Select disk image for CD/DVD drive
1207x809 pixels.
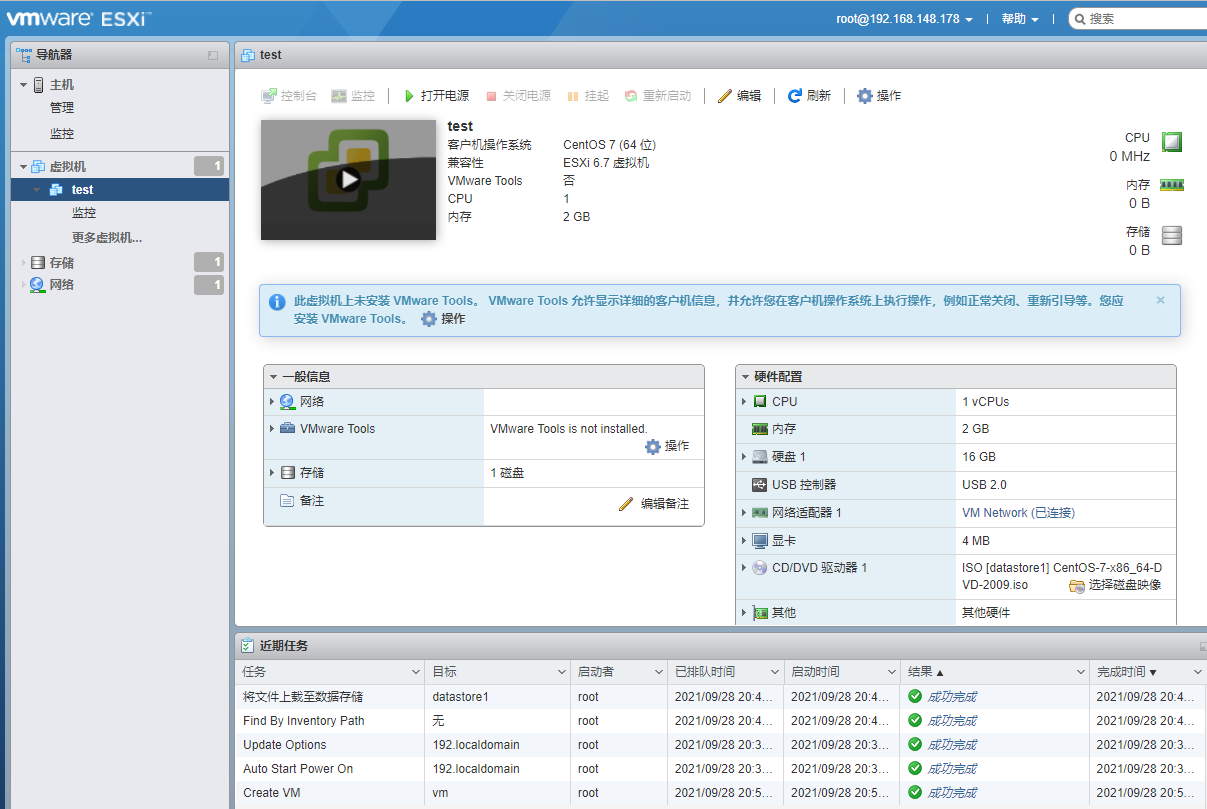tap(1114, 585)
